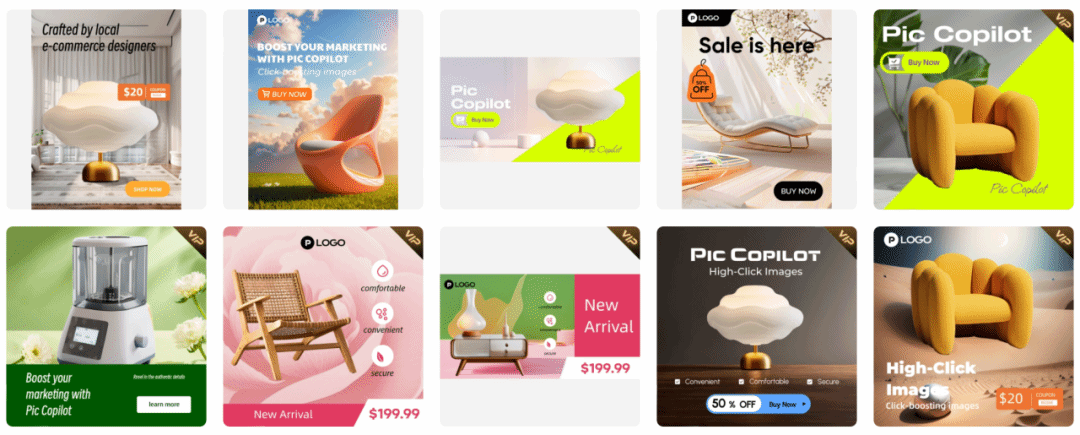This screenshot has height=435, width=1080.
Task: Toggle the Secure checkbox on the dark lamp template
Action: 811,381
